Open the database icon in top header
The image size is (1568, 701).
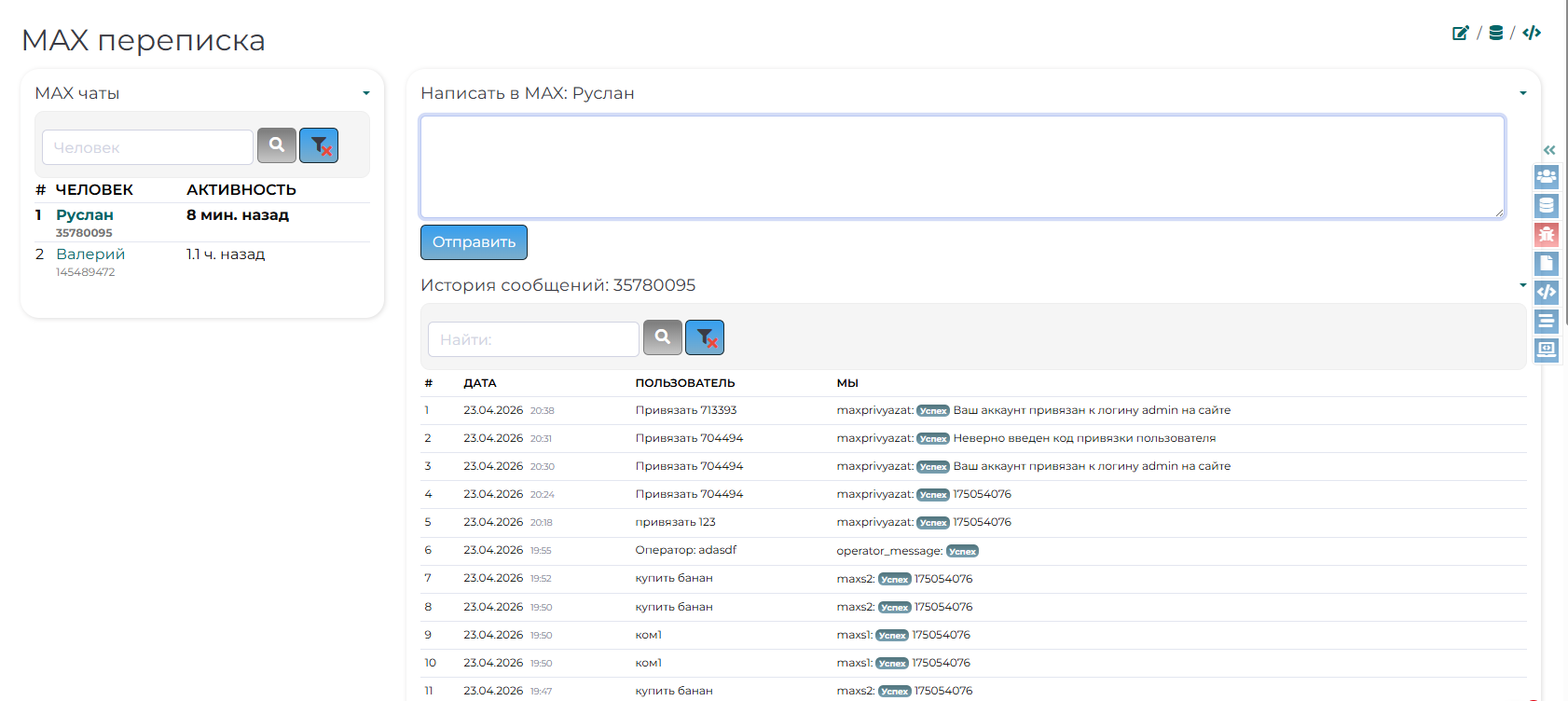click(1495, 34)
